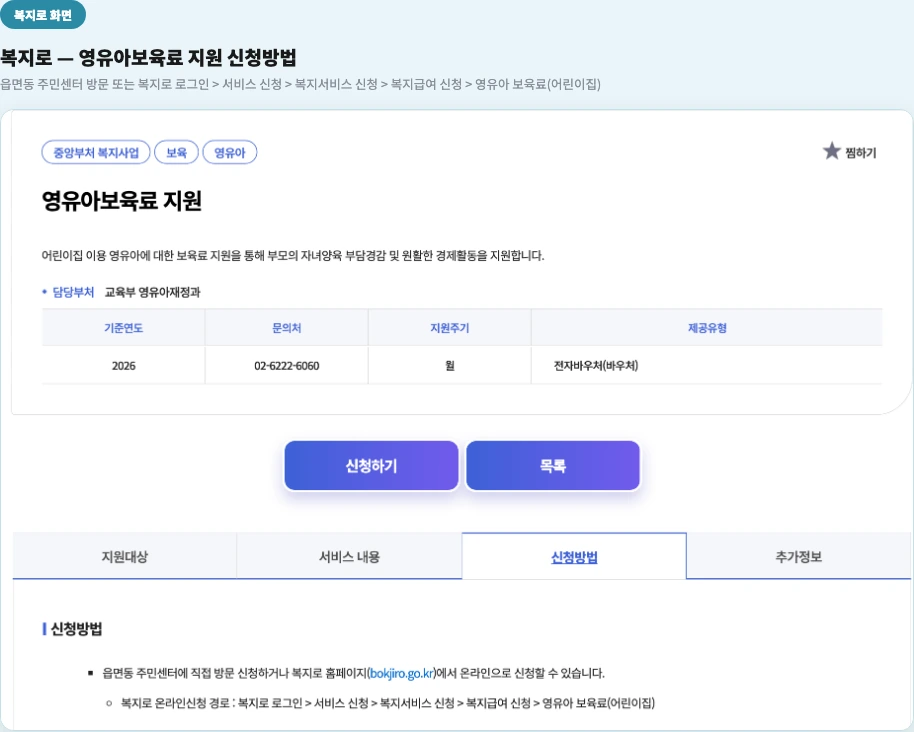Click the star 찜하기 icon
914x732 pixels.
click(x=831, y=151)
